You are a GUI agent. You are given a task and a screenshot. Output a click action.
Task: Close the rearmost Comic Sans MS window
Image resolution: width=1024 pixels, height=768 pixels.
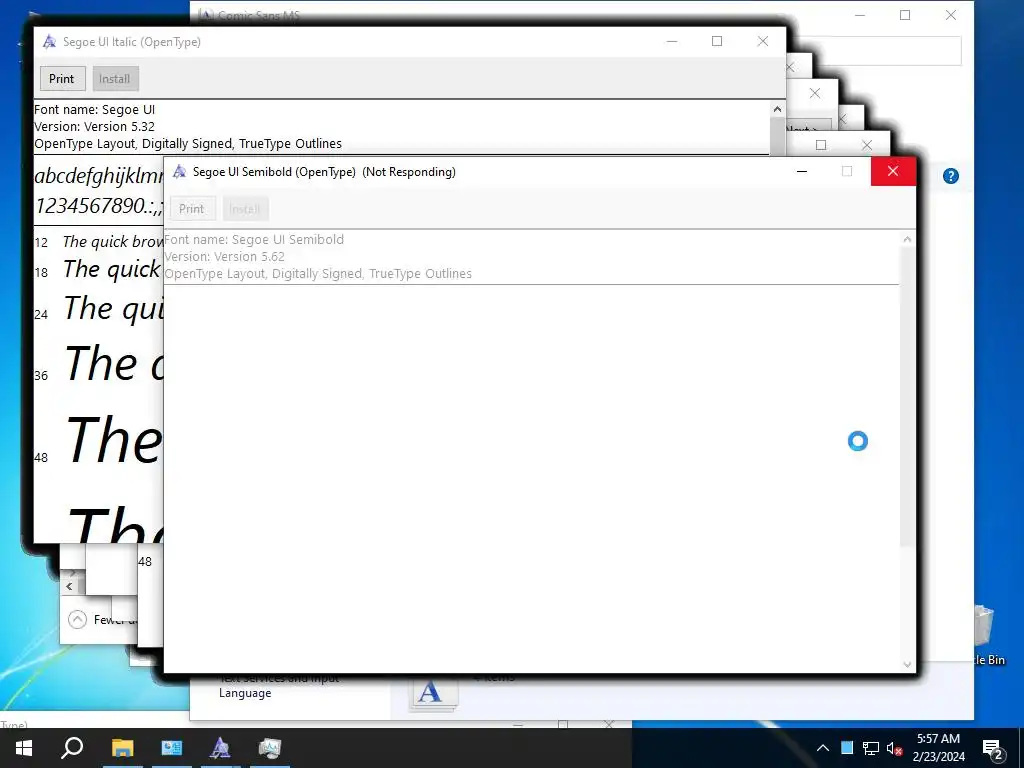point(951,15)
